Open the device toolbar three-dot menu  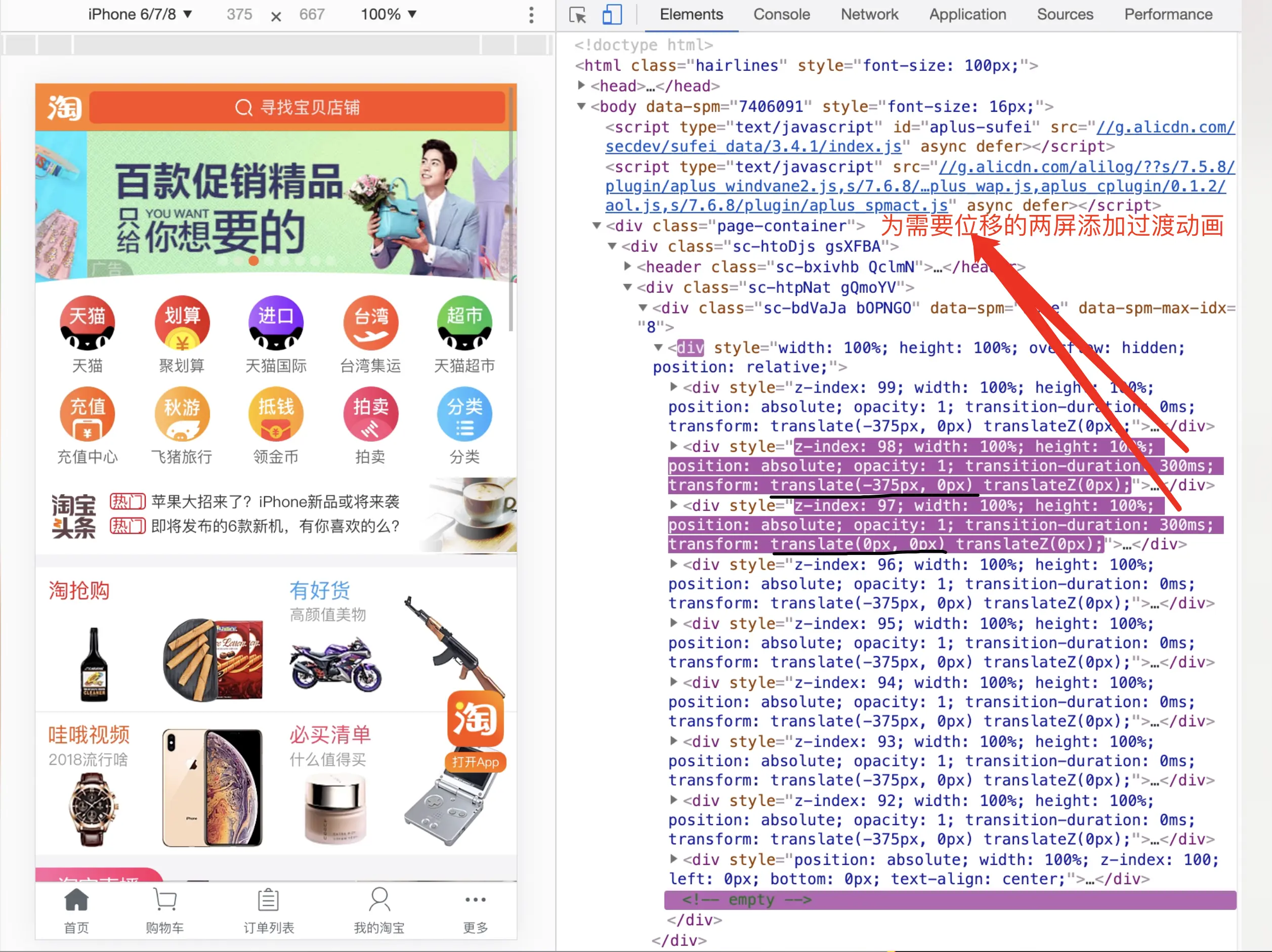coord(531,15)
